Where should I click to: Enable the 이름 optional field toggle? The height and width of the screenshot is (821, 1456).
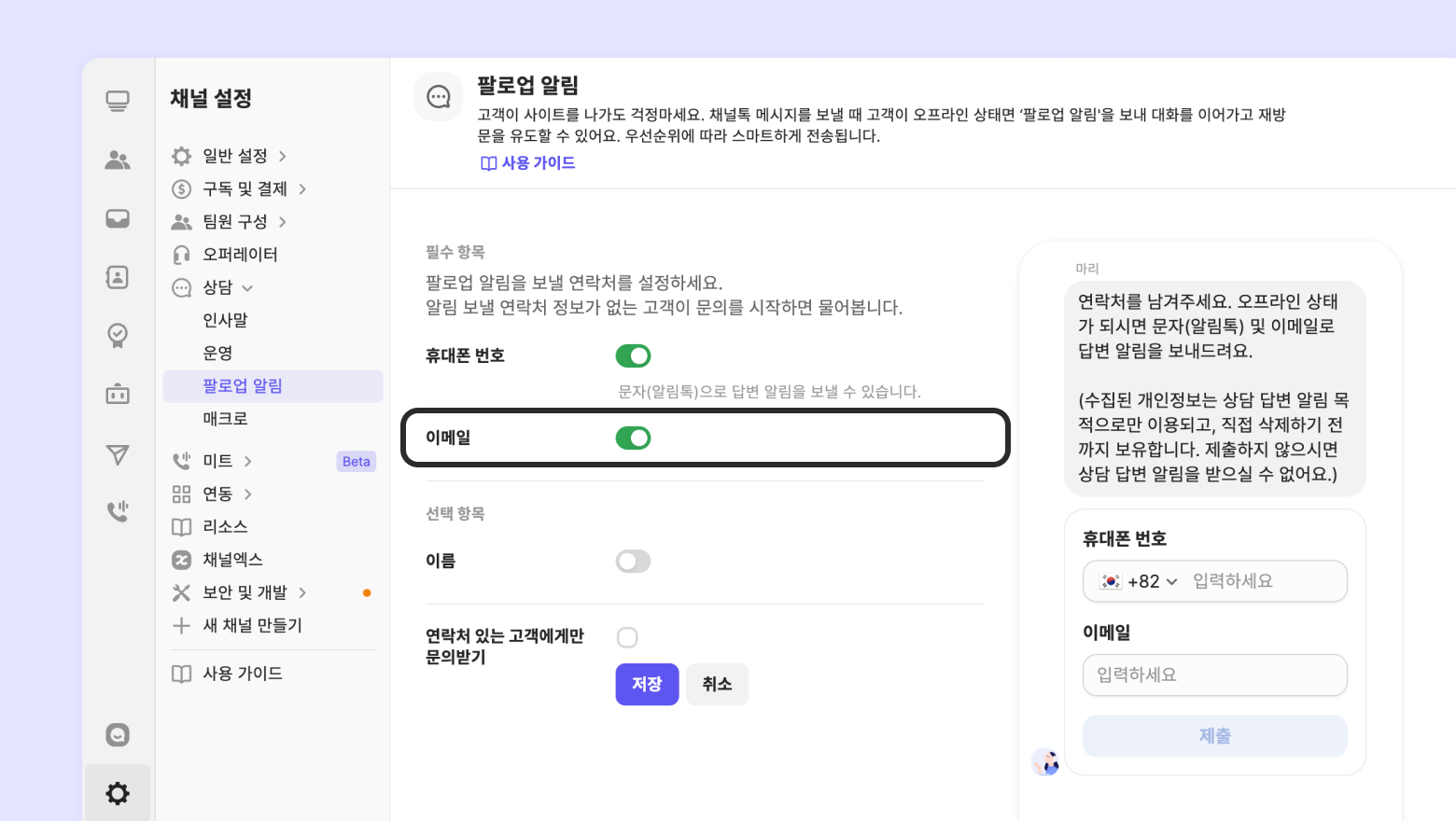click(633, 561)
